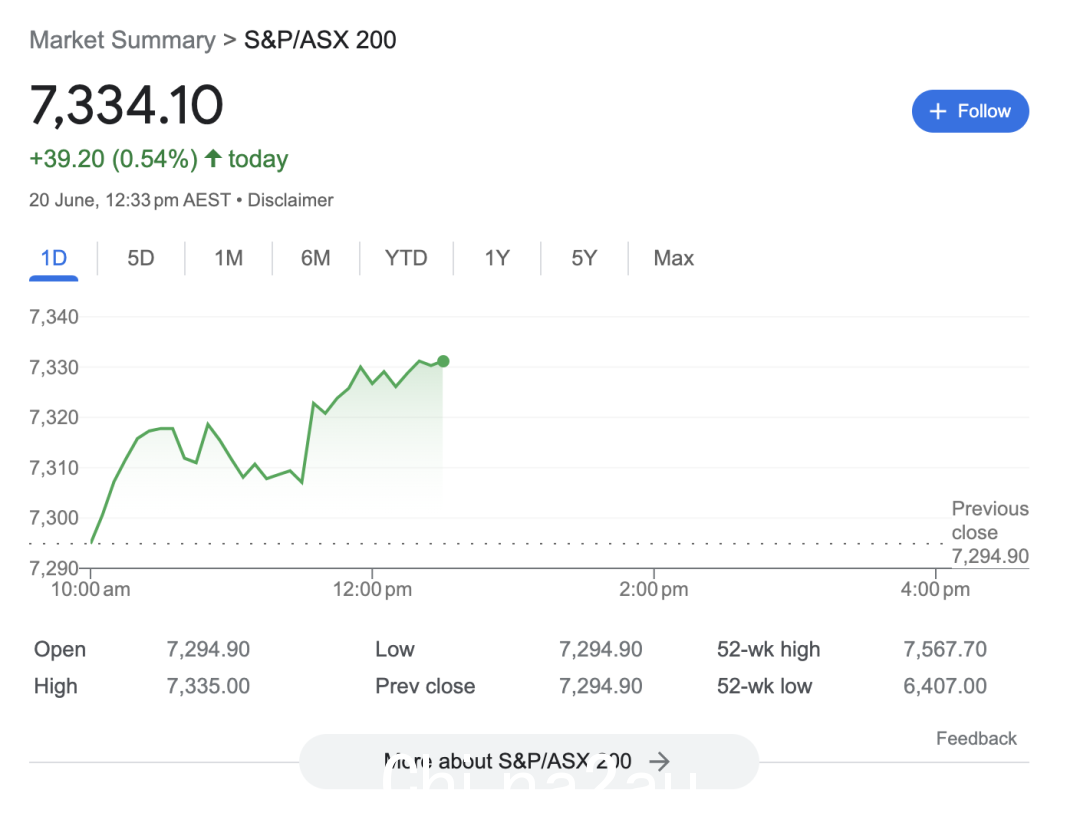Click the Low label in stats table
This screenshot has width=1080, height=813.
coord(395,649)
